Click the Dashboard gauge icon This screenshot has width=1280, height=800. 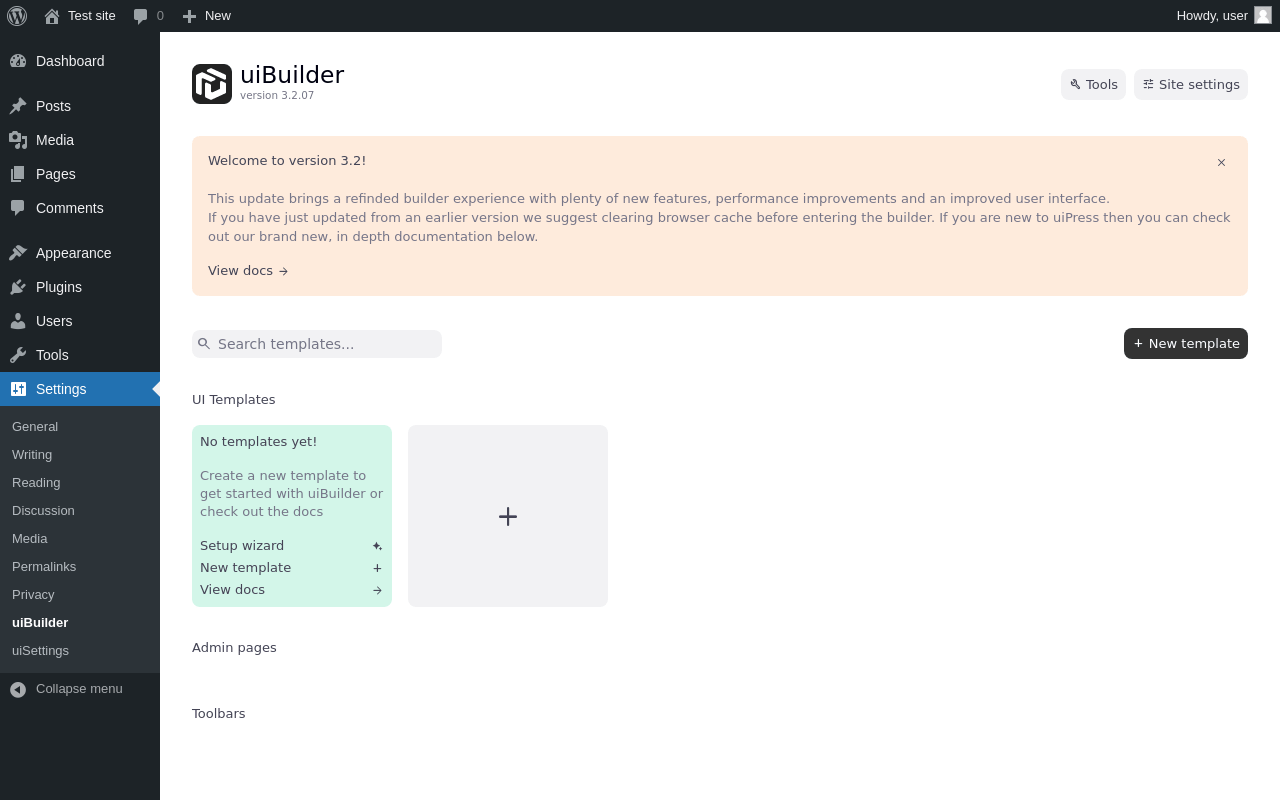tap(18, 61)
